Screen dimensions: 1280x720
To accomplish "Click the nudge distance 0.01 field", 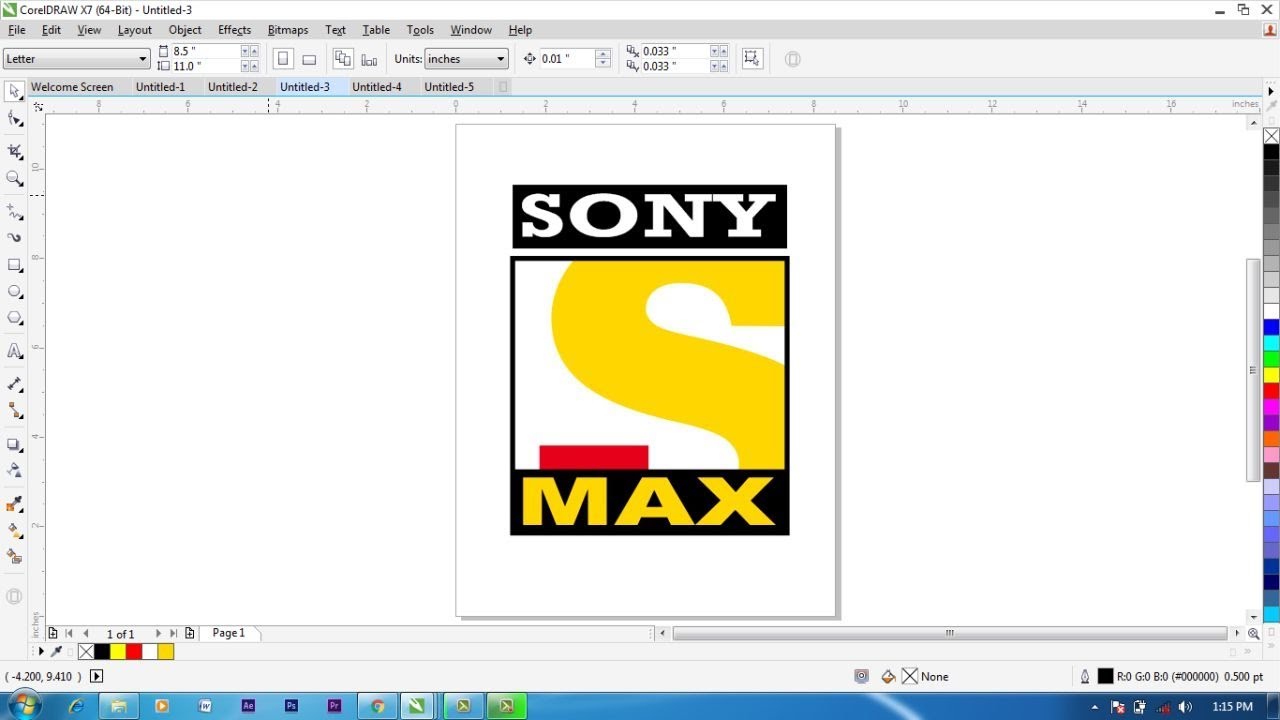I will [x=567, y=59].
